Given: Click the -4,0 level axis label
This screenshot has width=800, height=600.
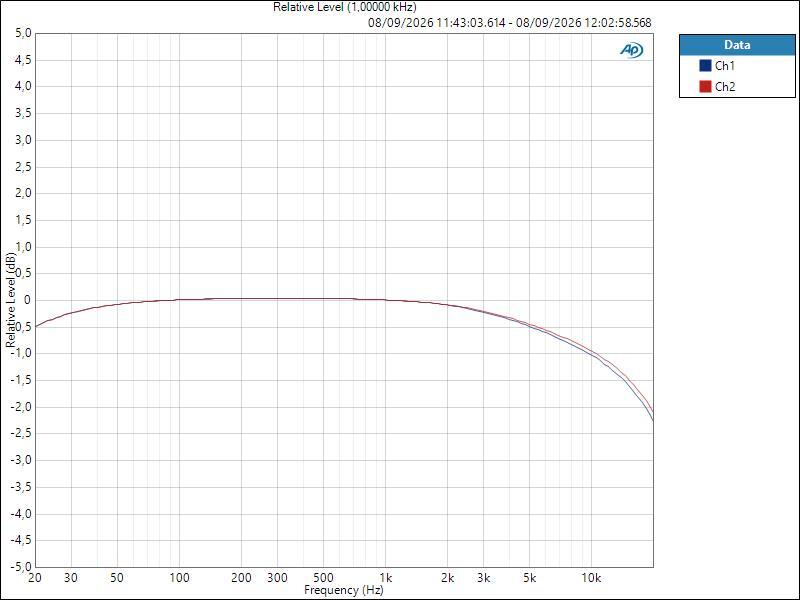Looking at the screenshot, I should [x=21, y=513].
